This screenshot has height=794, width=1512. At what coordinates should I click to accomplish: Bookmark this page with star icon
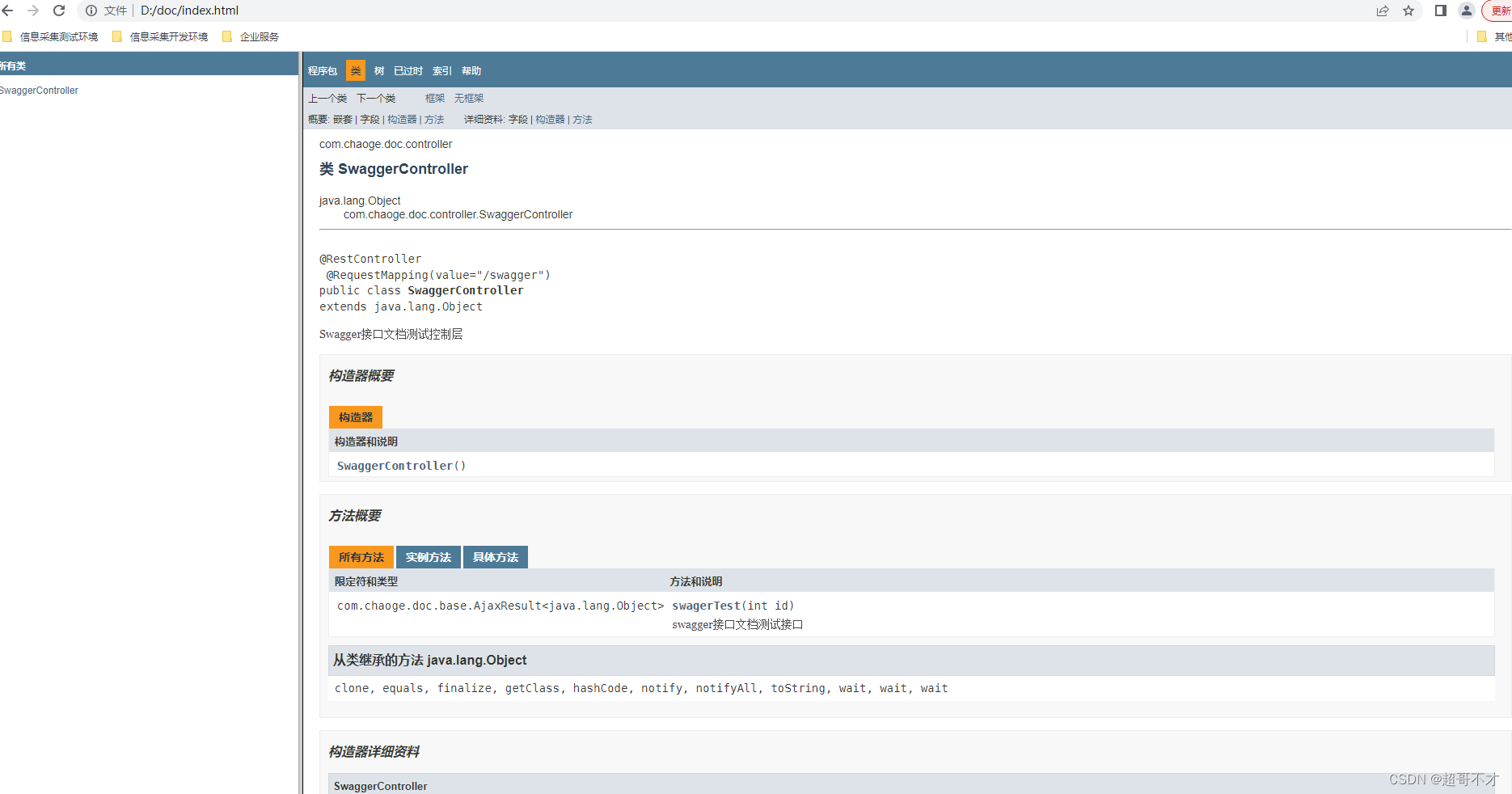pos(1409,11)
